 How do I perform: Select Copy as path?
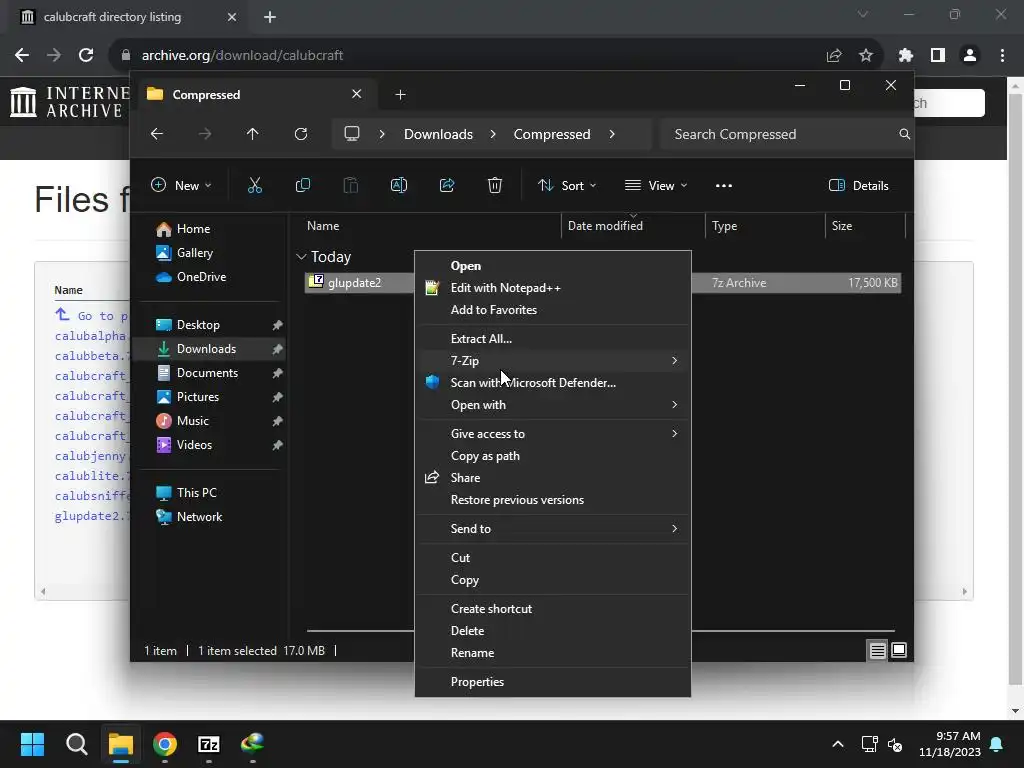552,456
